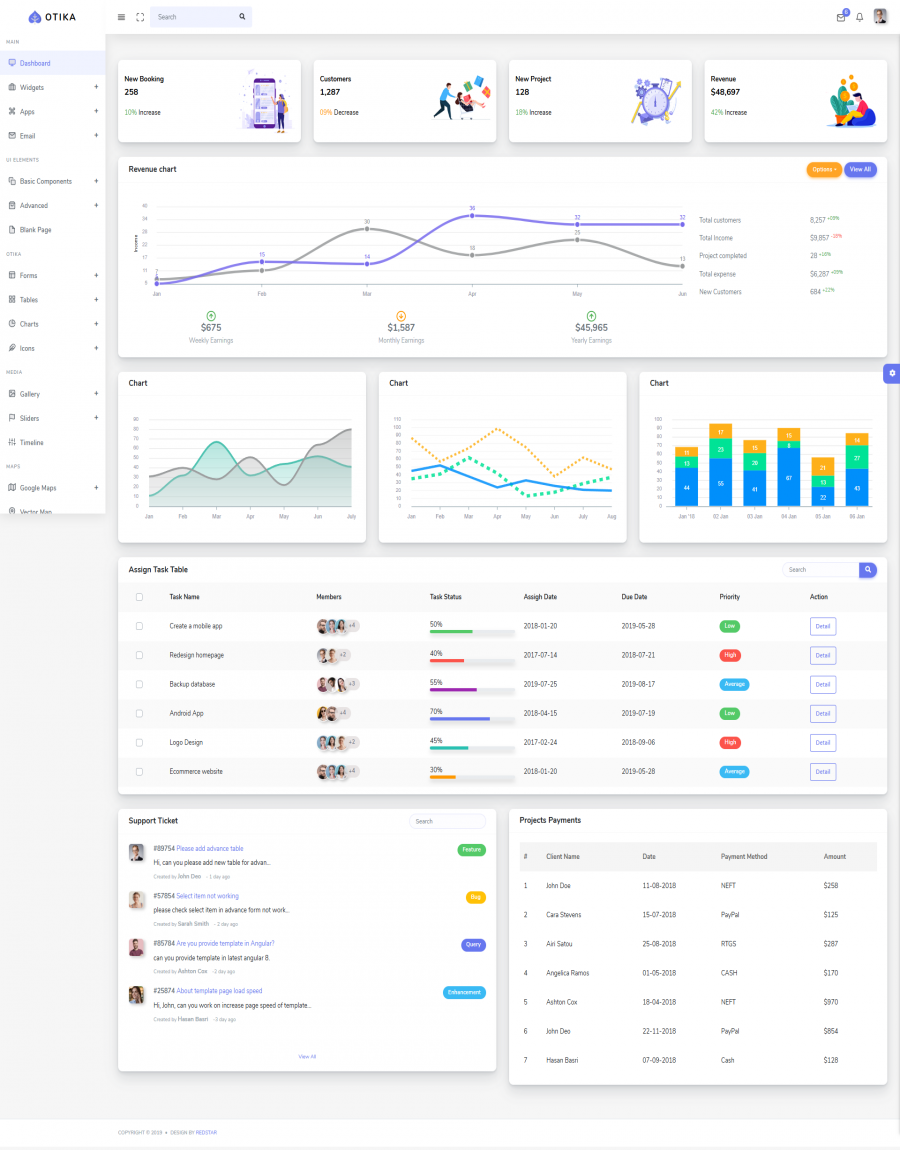
Task: Open the Detail button for Redesign homepage
Action: tap(823, 656)
